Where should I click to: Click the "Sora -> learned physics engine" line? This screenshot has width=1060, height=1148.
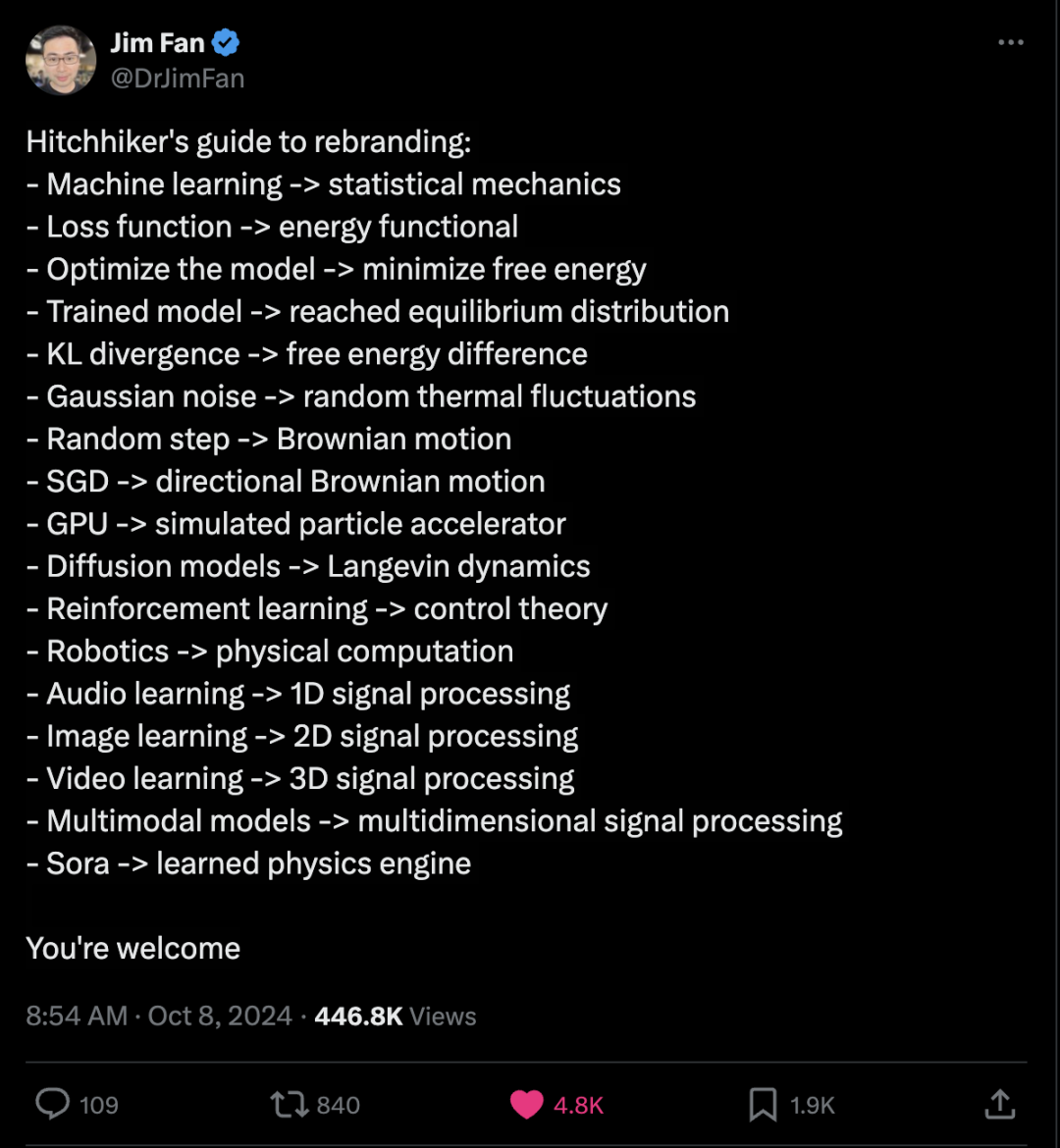(248, 863)
